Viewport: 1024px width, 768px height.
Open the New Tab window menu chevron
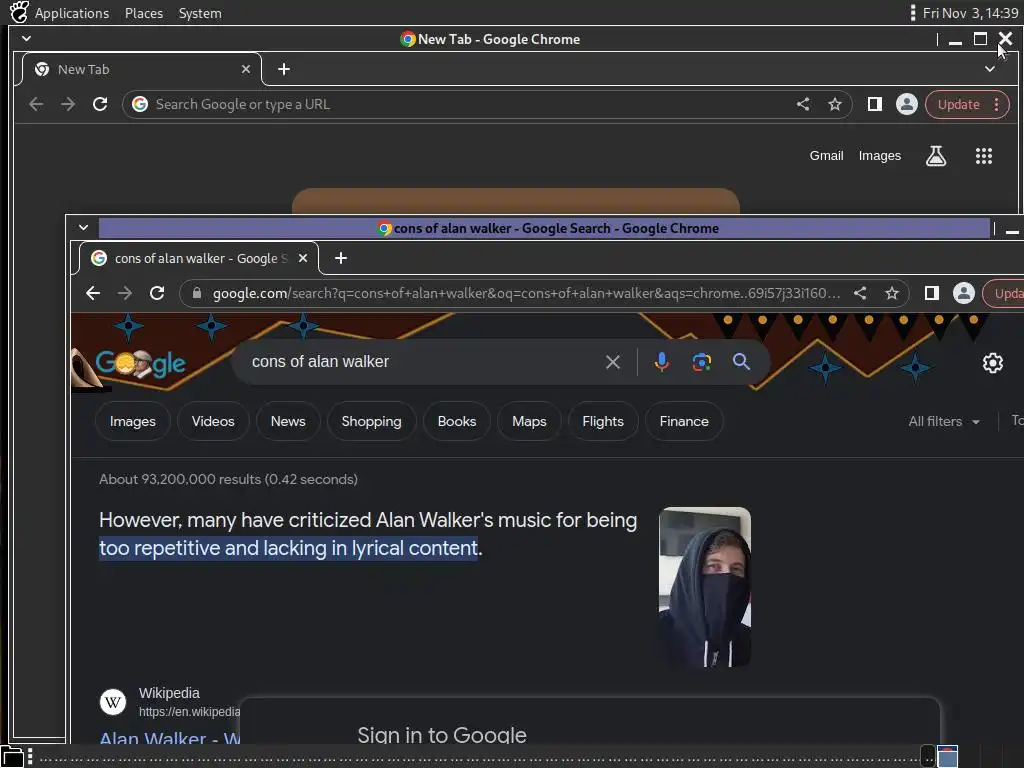pyautogui.click(x=26, y=39)
